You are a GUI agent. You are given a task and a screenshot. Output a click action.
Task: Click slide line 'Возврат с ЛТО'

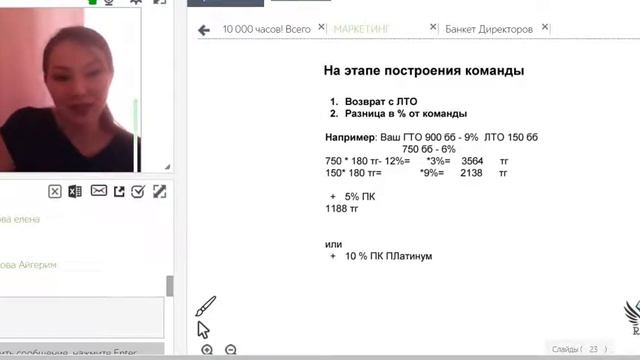tap(381, 102)
